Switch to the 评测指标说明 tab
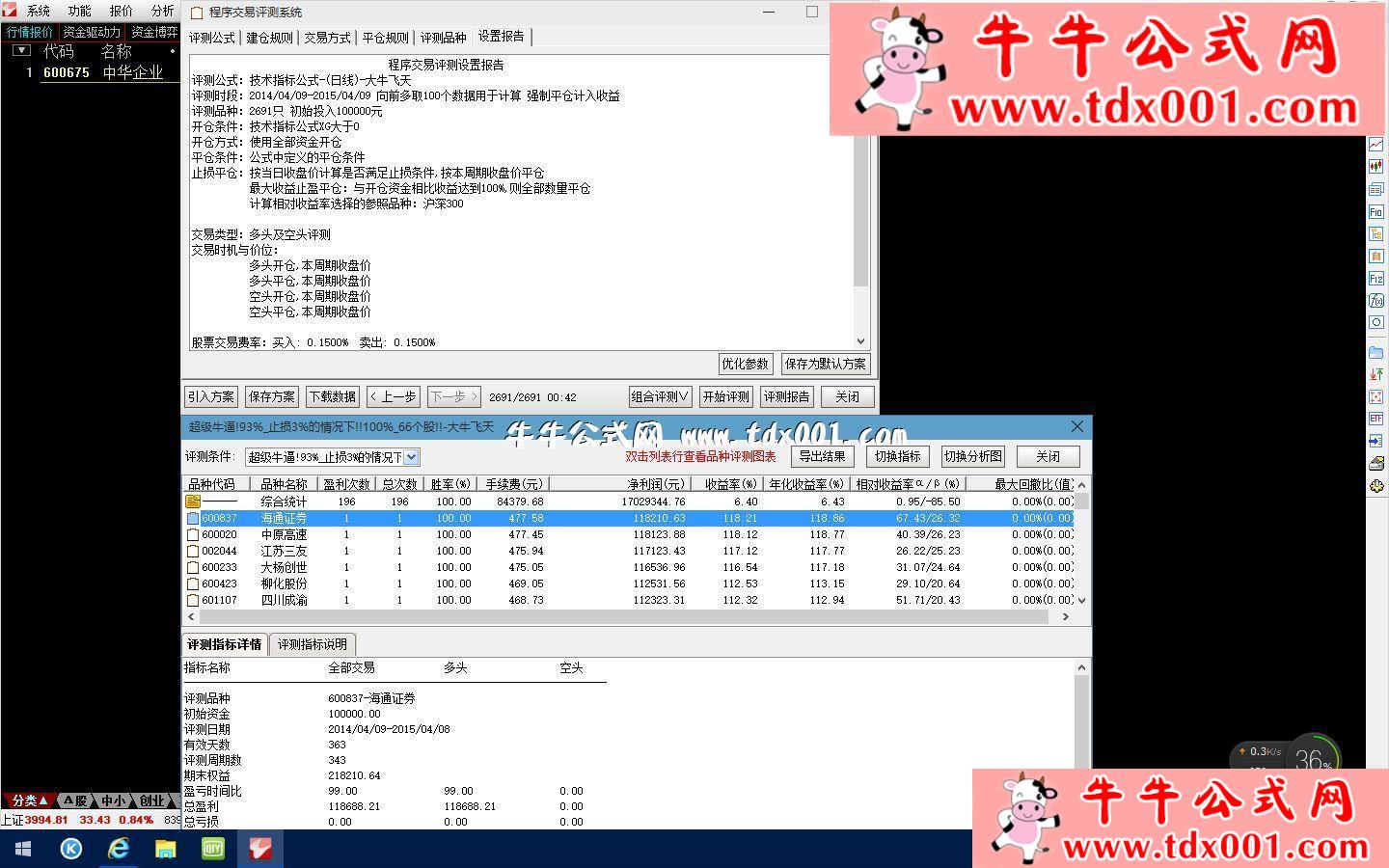 312,644
